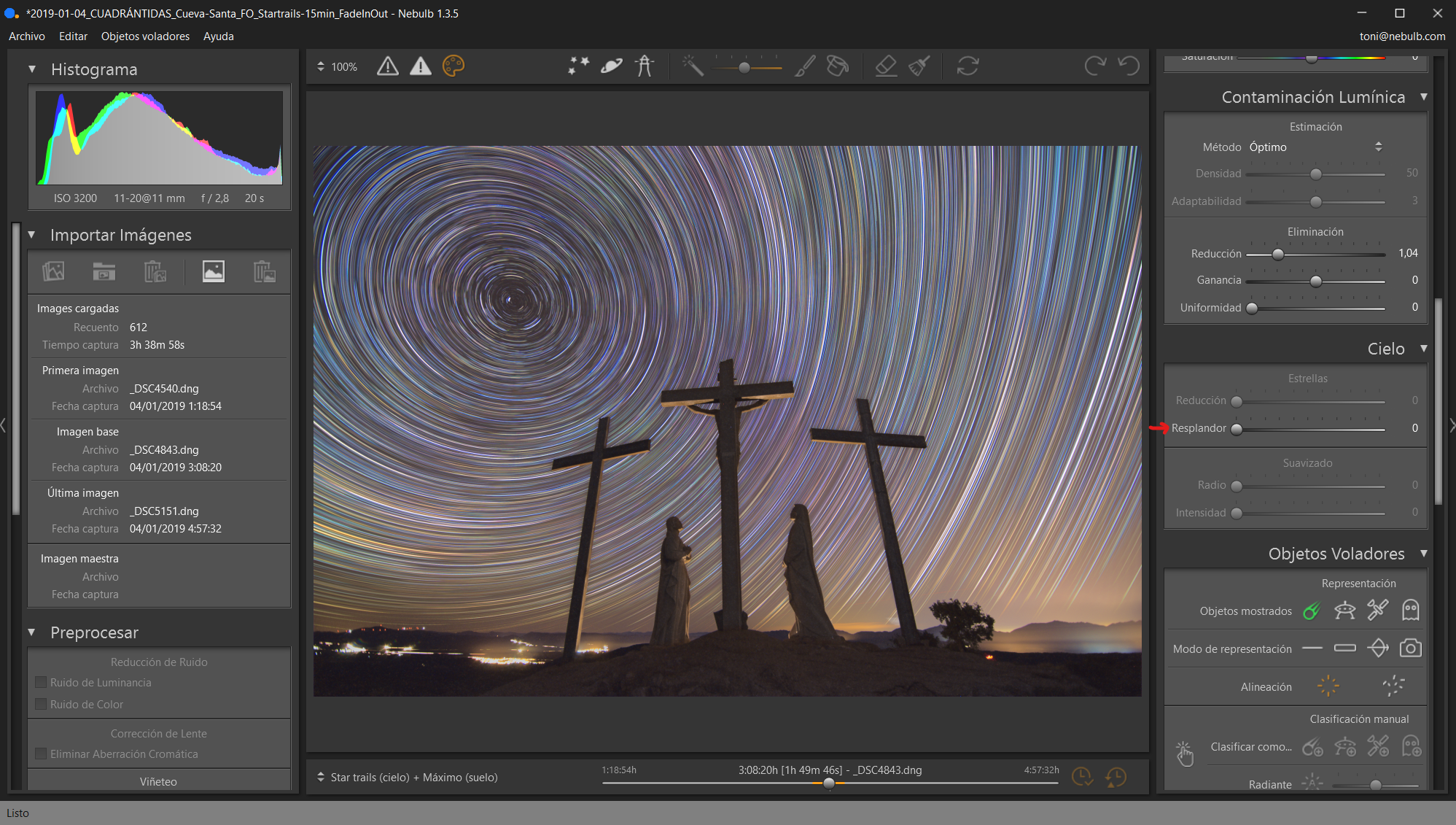Viewport: 1456px width, 825px height.
Task: Open the Ayuda menu
Action: pos(219,36)
